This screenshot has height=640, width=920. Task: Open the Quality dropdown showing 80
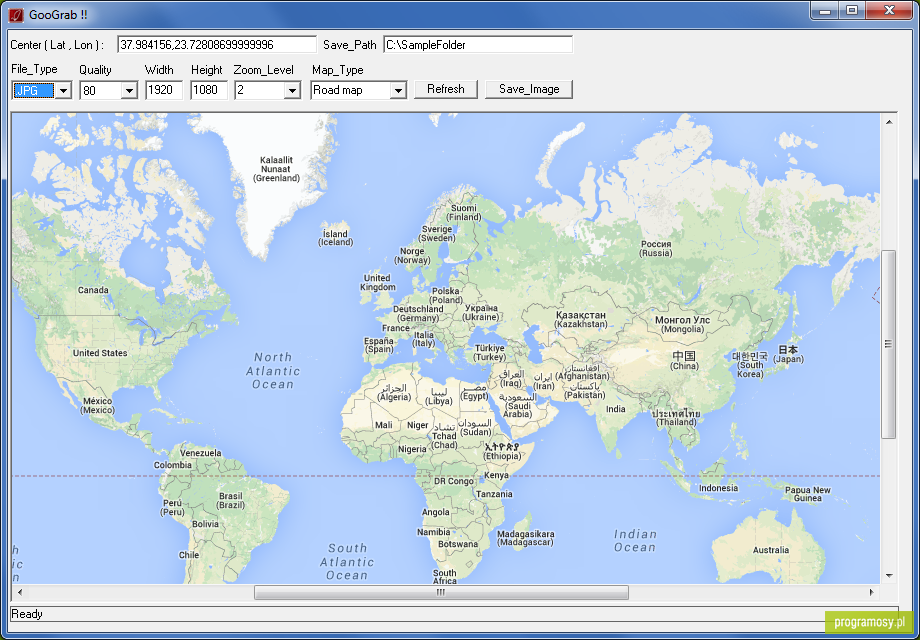[x=129, y=90]
